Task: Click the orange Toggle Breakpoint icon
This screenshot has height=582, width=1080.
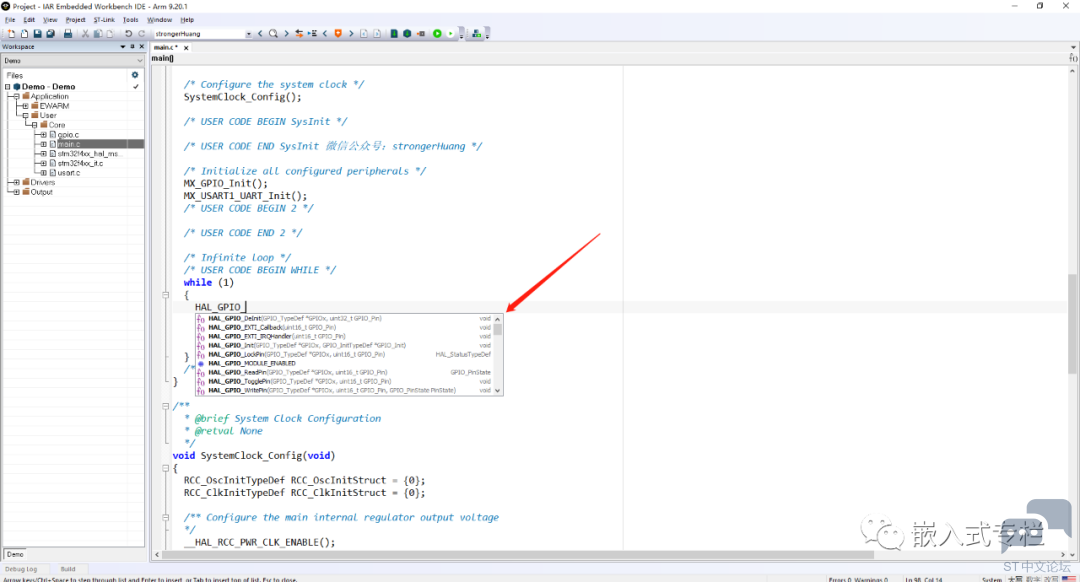Action: (x=337, y=34)
